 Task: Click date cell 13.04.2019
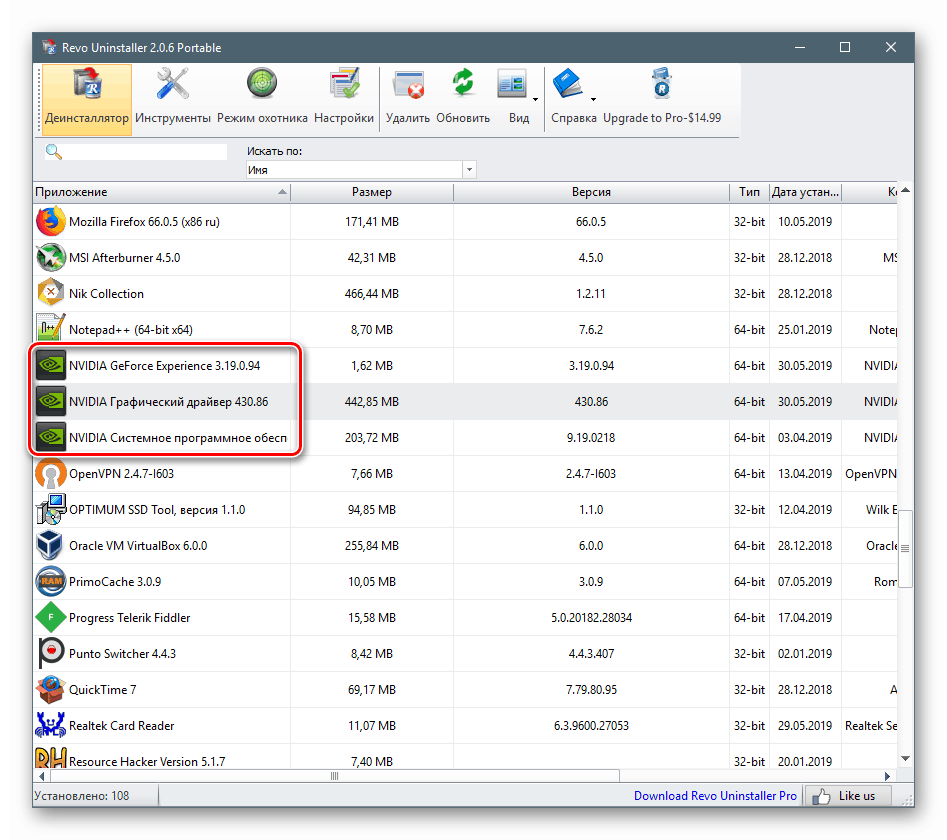pyautogui.click(x=805, y=473)
